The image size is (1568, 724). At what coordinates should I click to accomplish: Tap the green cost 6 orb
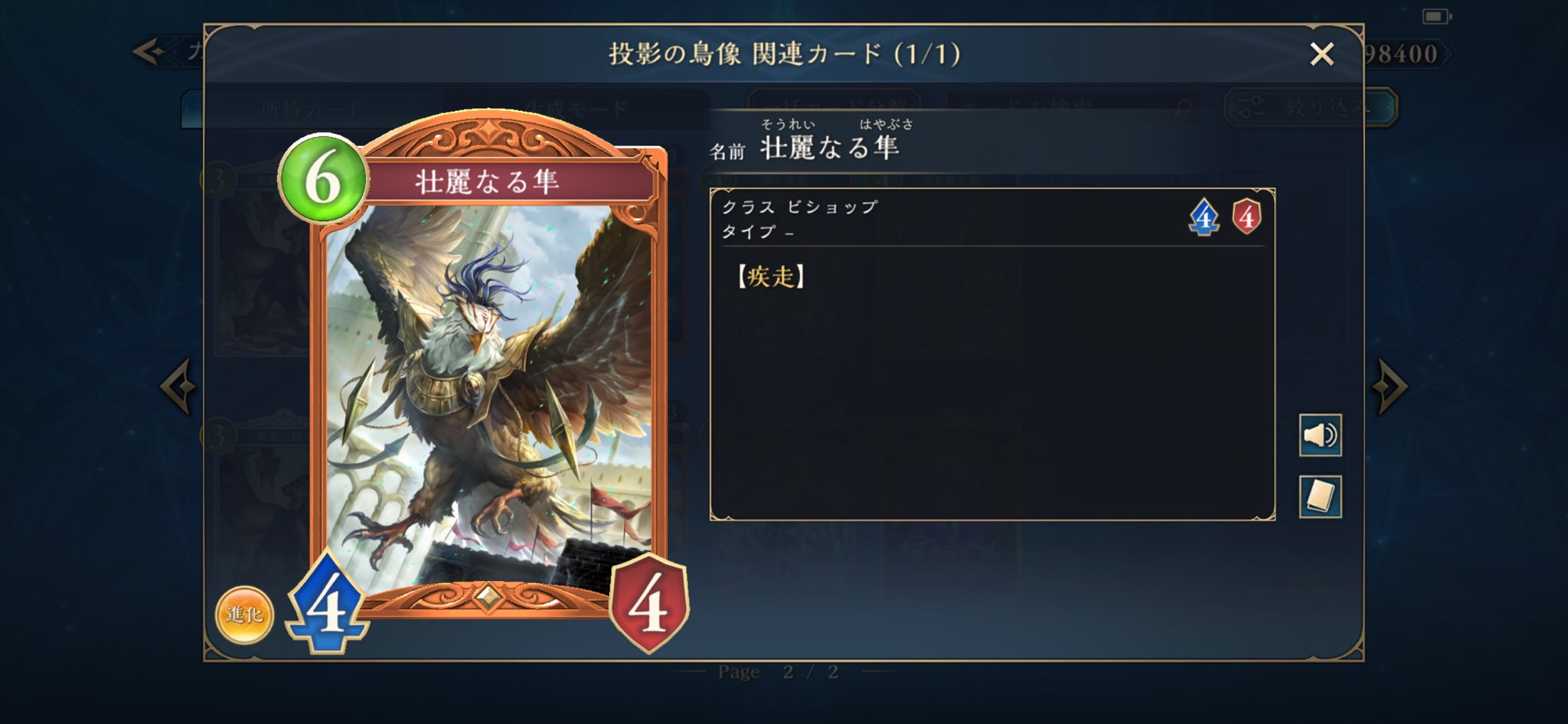tap(322, 179)
